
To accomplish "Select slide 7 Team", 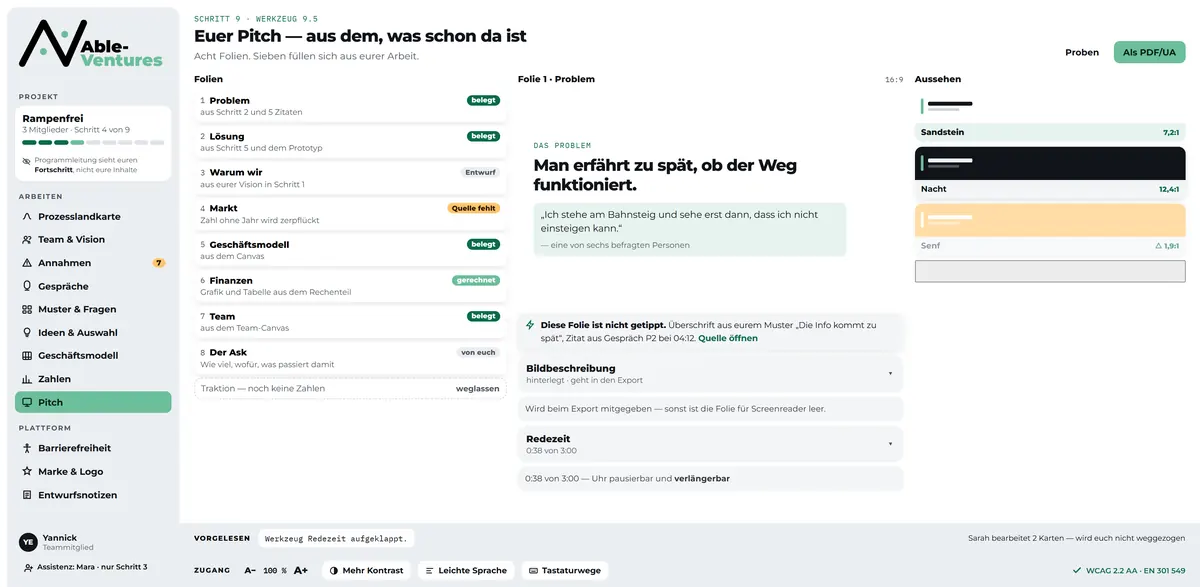I will [x=350, y=322].
